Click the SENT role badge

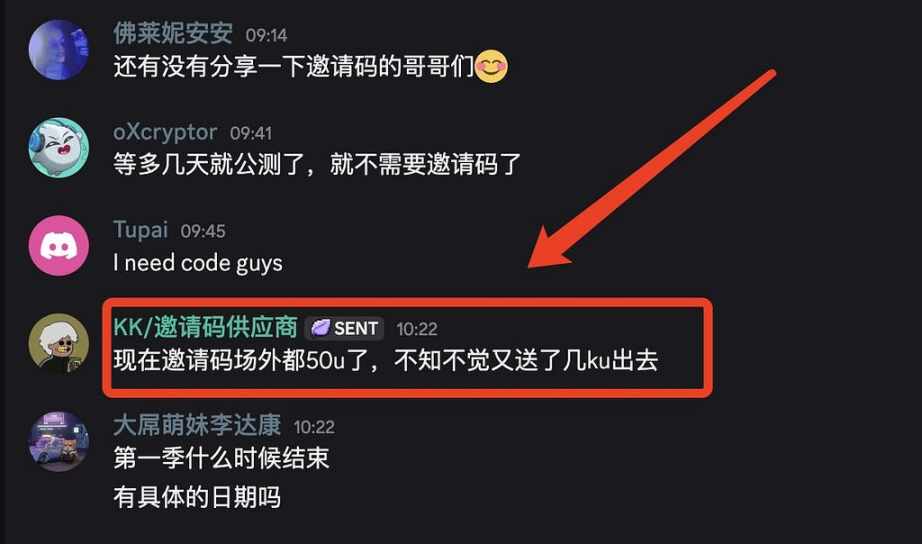345,328
